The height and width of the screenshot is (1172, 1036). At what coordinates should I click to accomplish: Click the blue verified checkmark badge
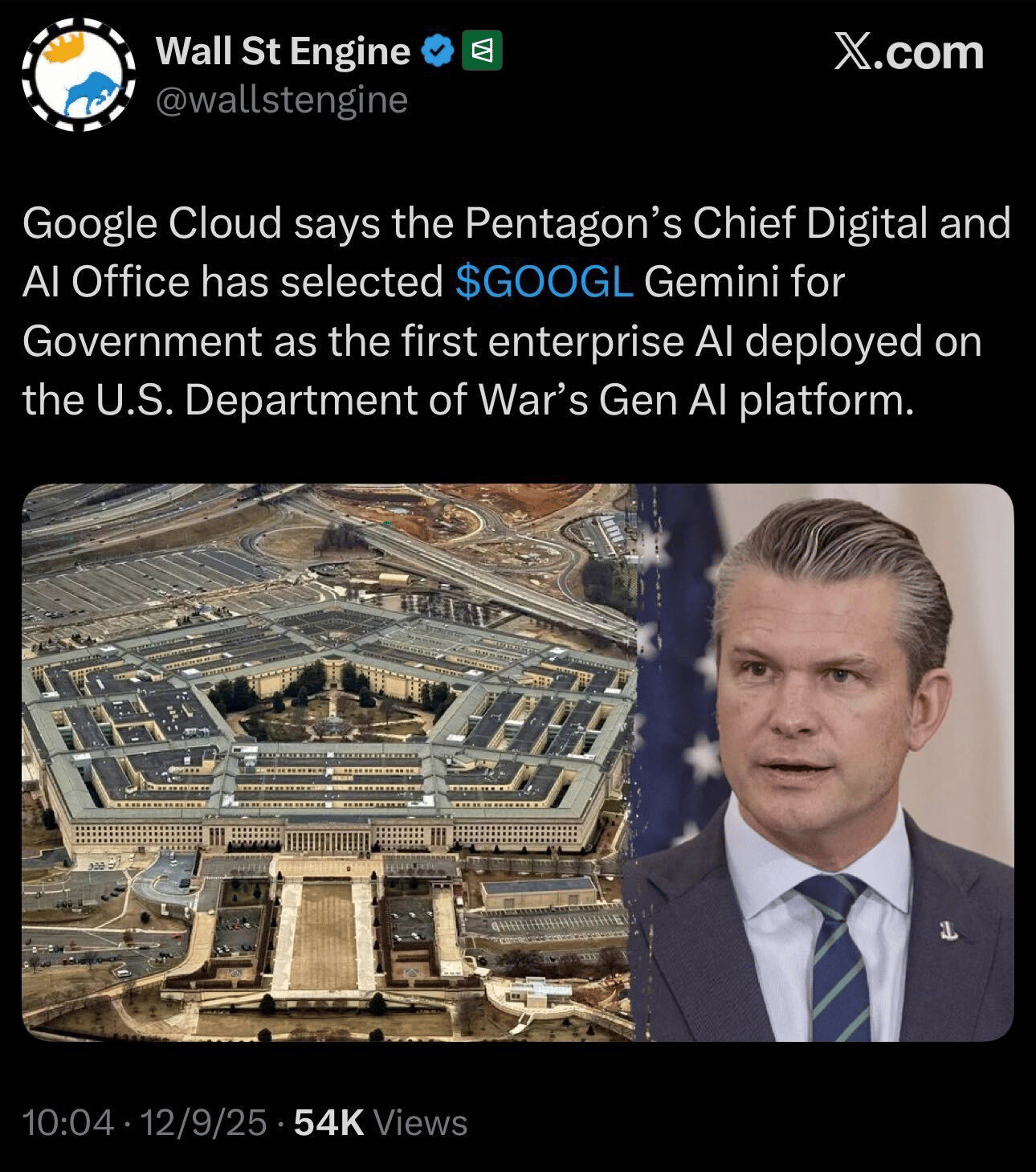pos(438,52)
